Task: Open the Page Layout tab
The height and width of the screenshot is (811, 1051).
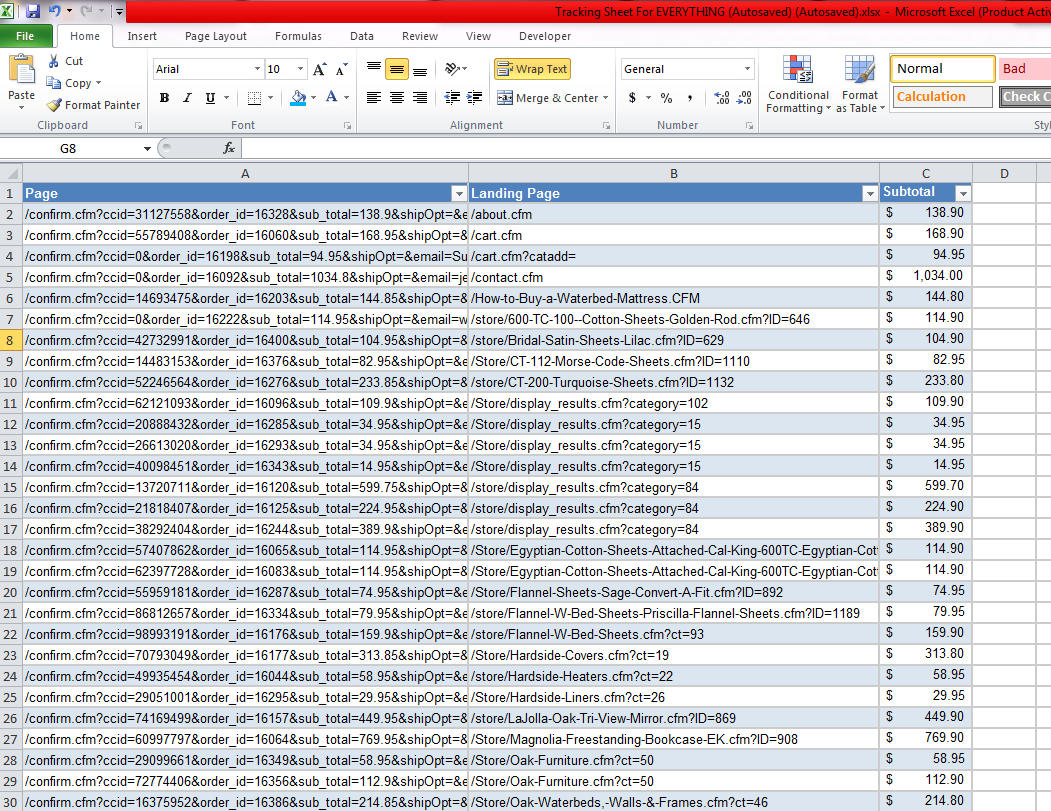Action: 215,36
